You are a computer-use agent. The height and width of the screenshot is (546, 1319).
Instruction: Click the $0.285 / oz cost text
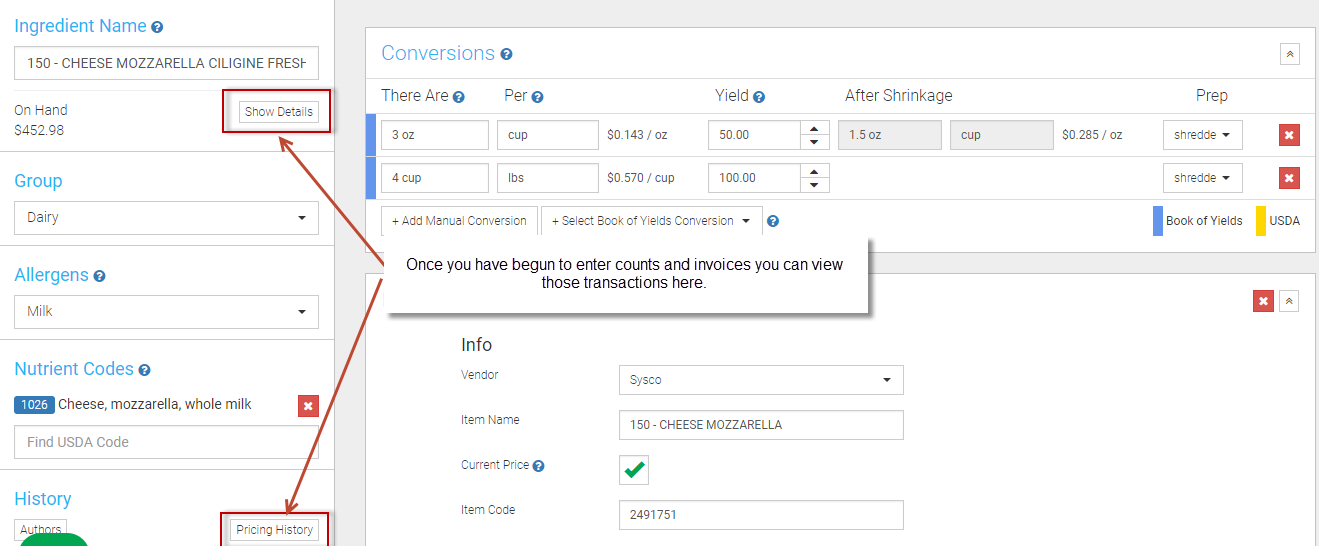(x=1092, y=135)
